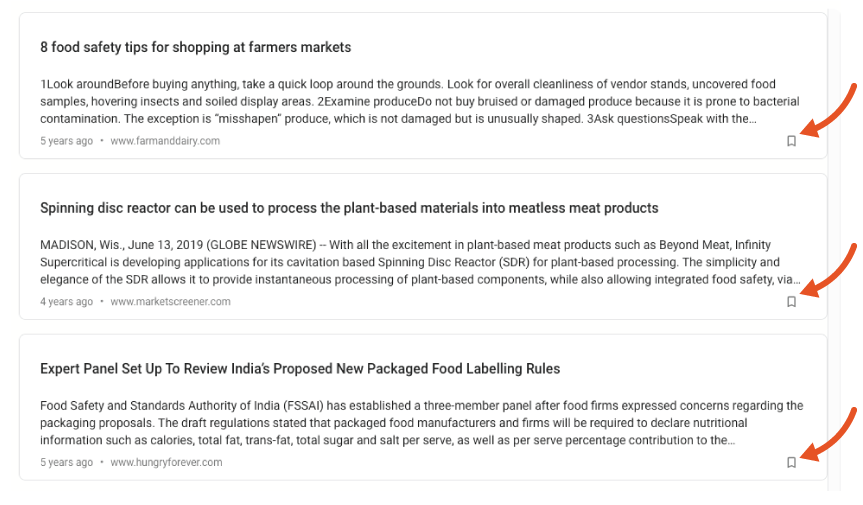Click the red arrow pointing at the first bookmark
The width and height of the screenshot is (863, 505).
tap(829, 111)
